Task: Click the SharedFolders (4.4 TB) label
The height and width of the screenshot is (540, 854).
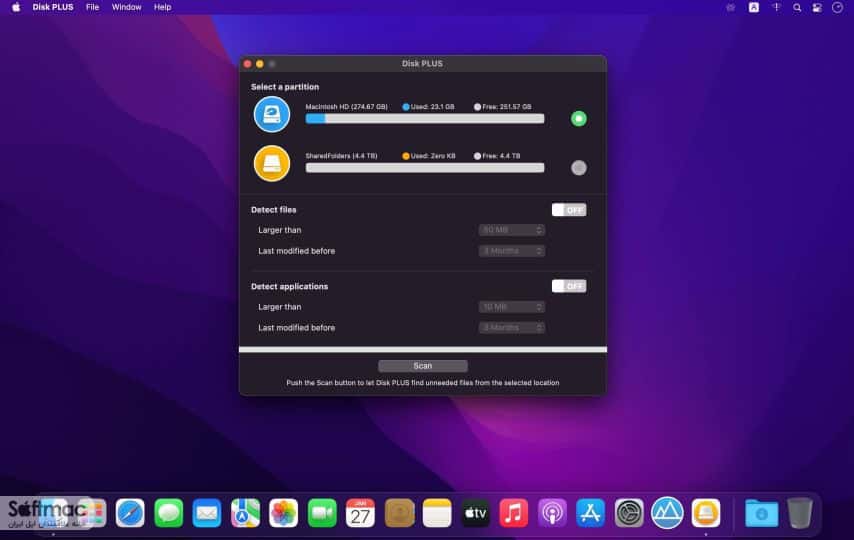Action: [x=341, y=156]
